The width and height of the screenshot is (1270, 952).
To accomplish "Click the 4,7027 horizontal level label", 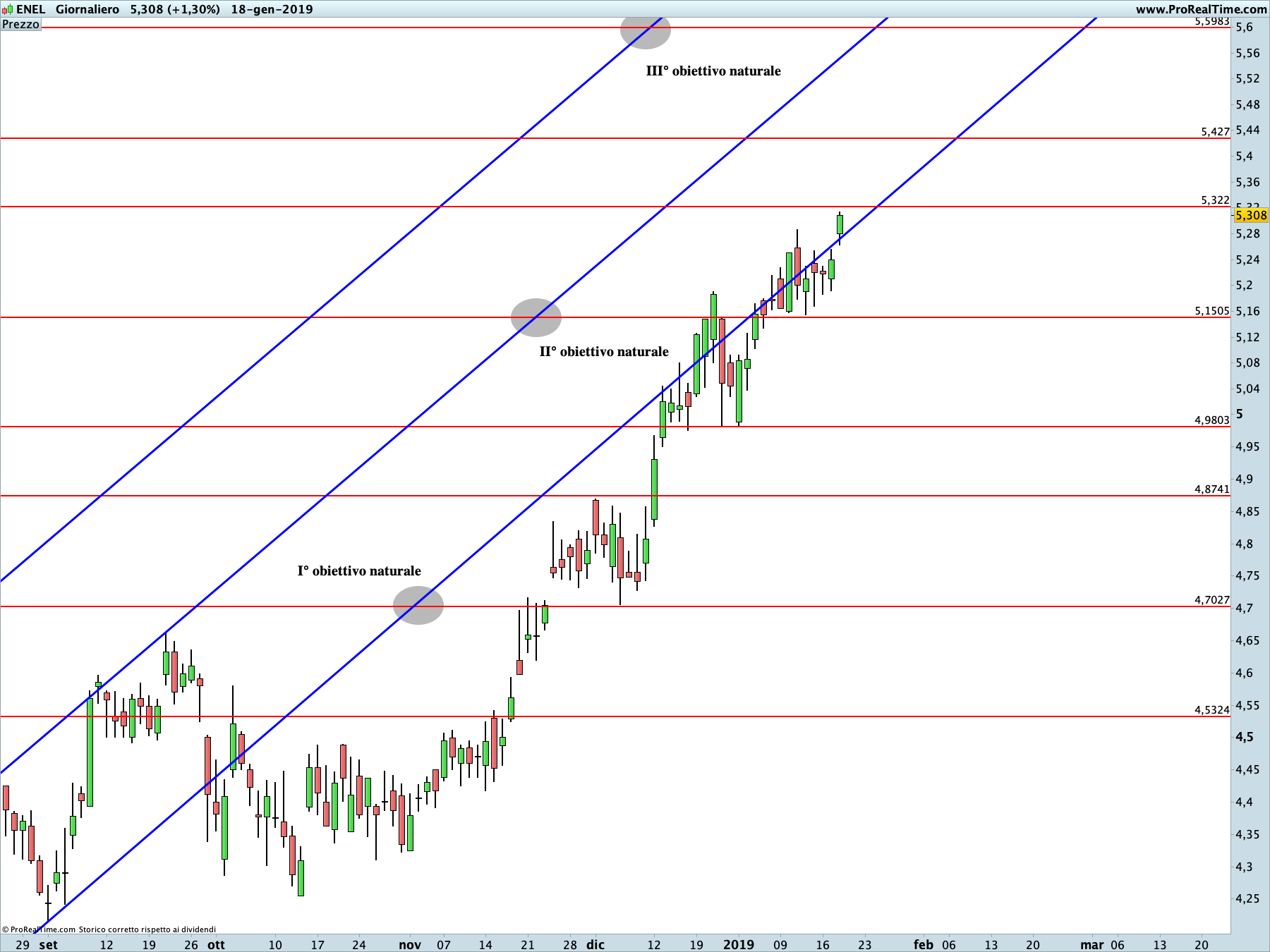I will 1212,600.
